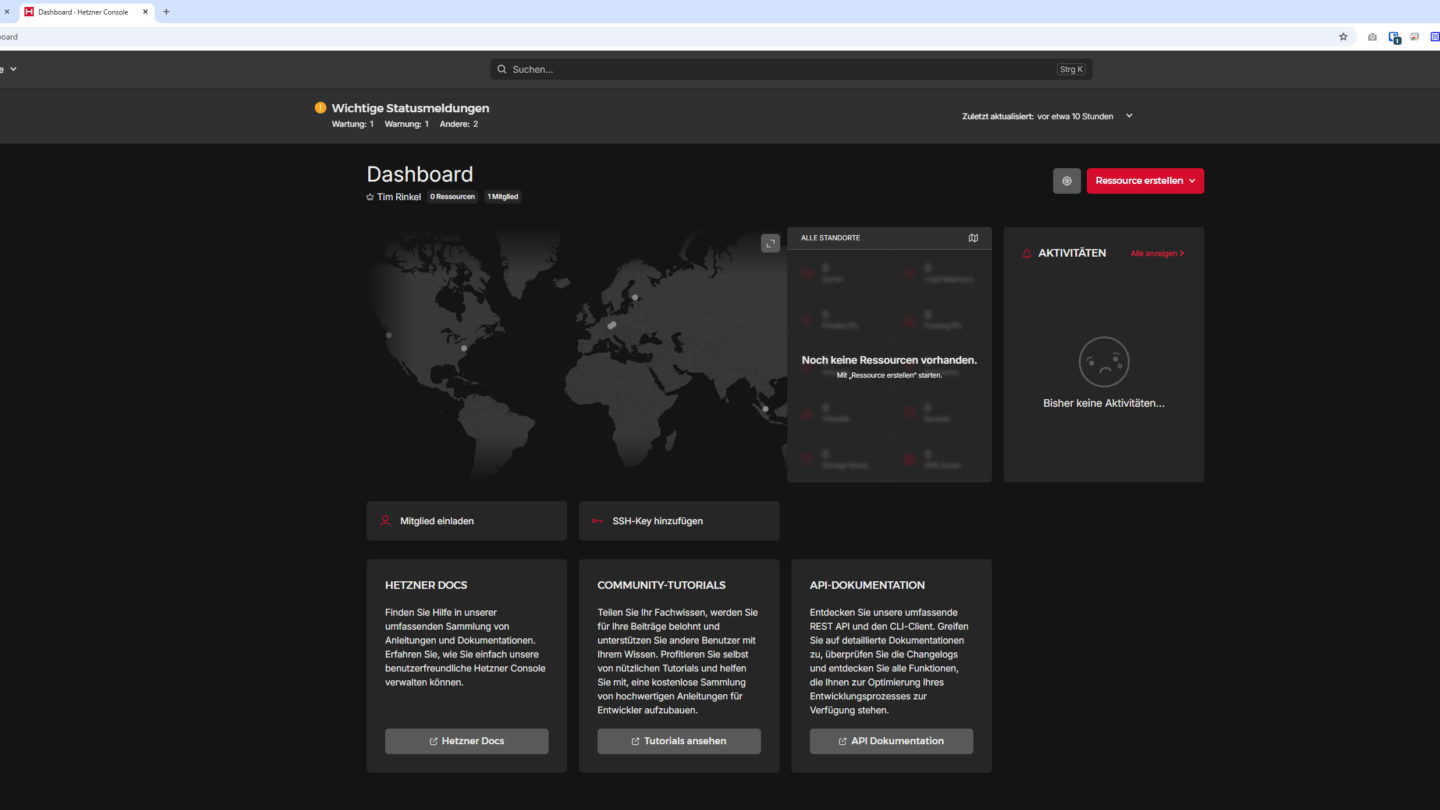The image size is (1440, 810).
Task: Open dashboard settings with the gear button
Action: click(x=1067, y=181)
